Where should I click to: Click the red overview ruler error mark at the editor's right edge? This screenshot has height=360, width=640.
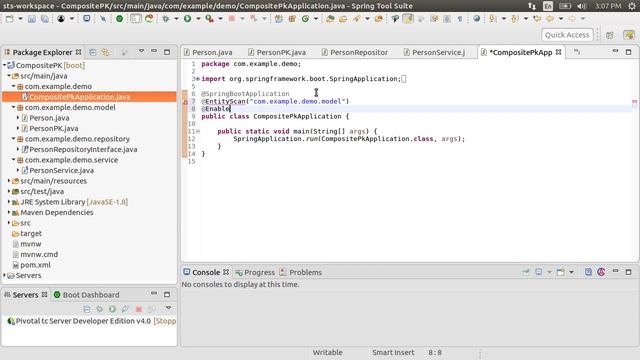click(634, 102)
